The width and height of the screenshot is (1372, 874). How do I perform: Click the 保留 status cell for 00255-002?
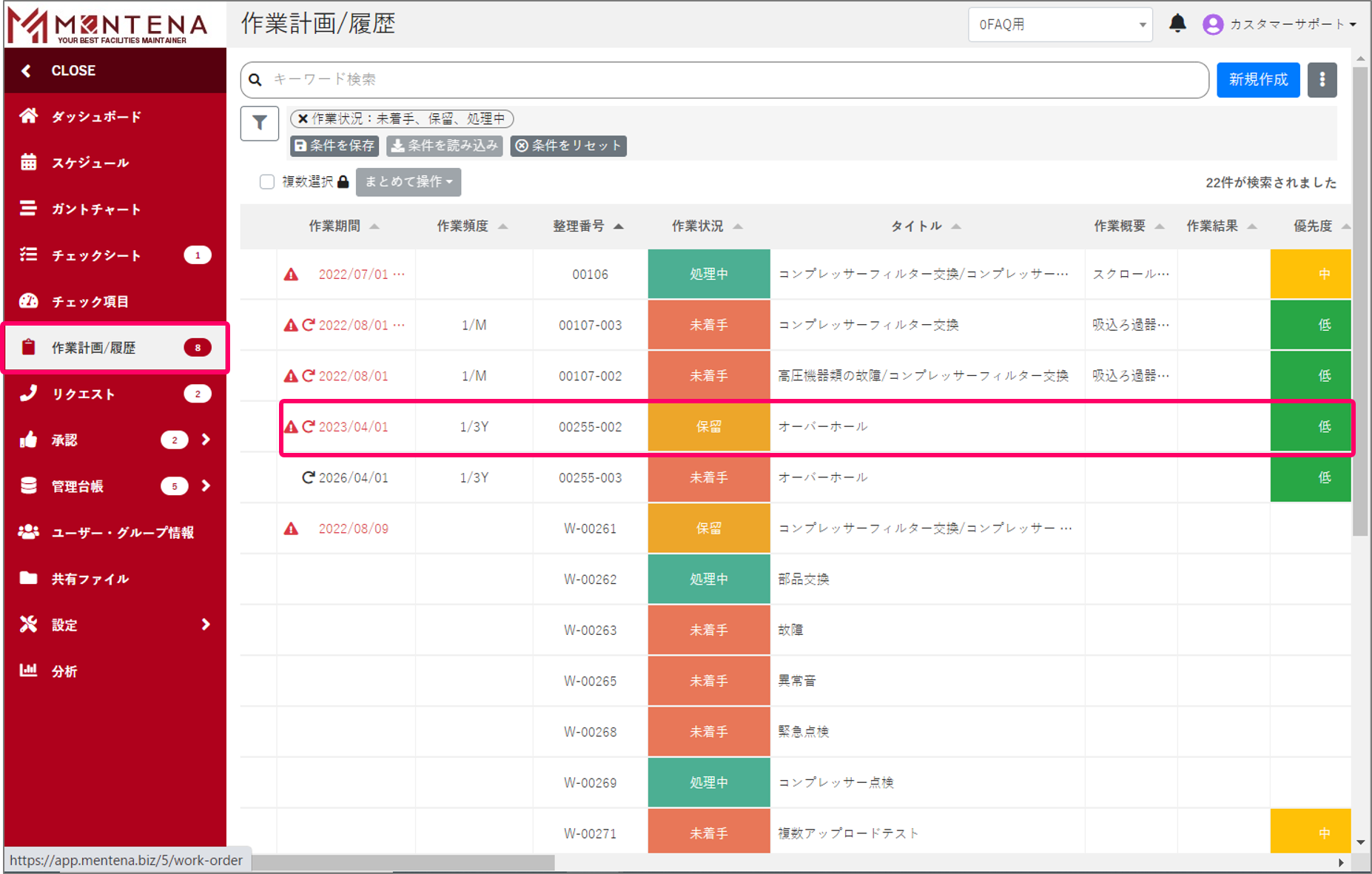(708, 427)
